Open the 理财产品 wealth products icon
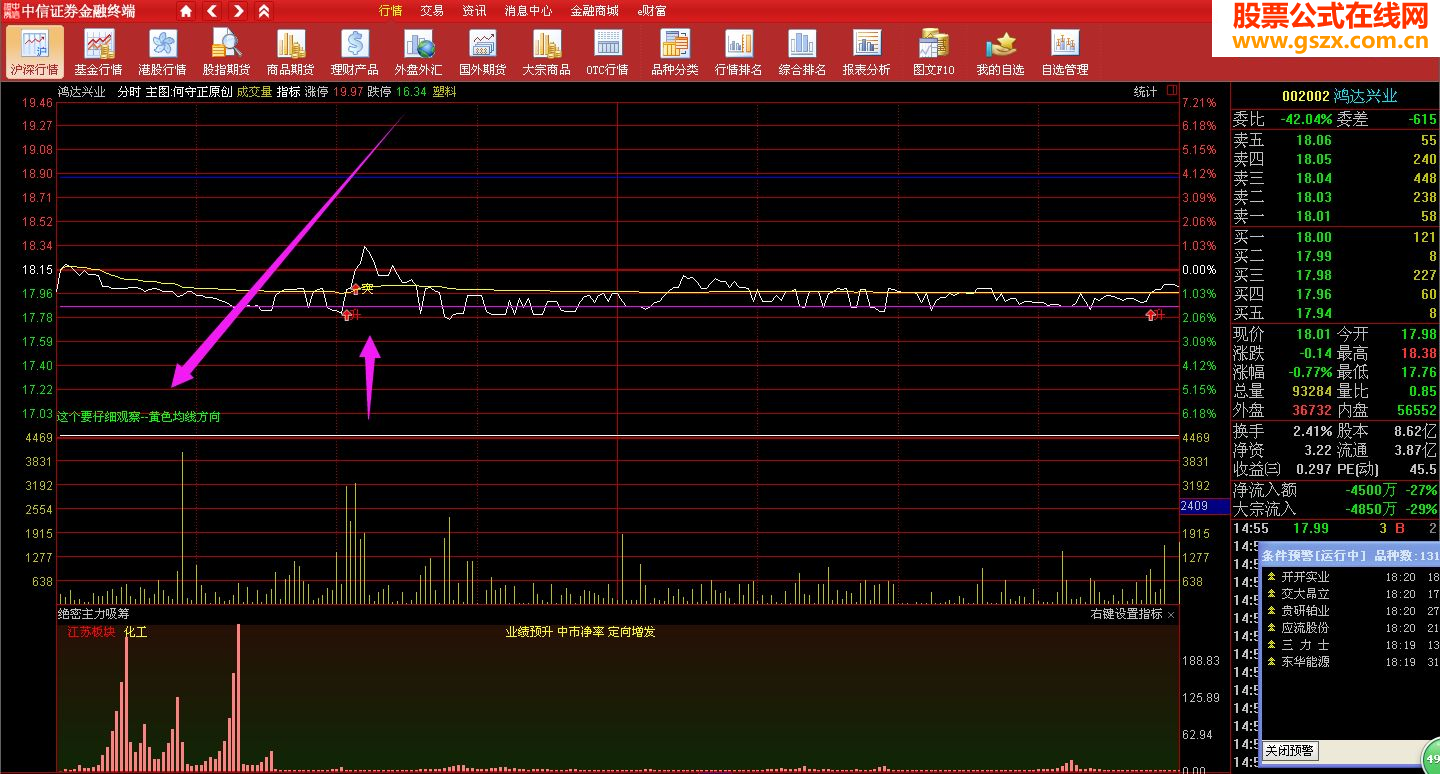1440x774 pixels. [355, 52]
